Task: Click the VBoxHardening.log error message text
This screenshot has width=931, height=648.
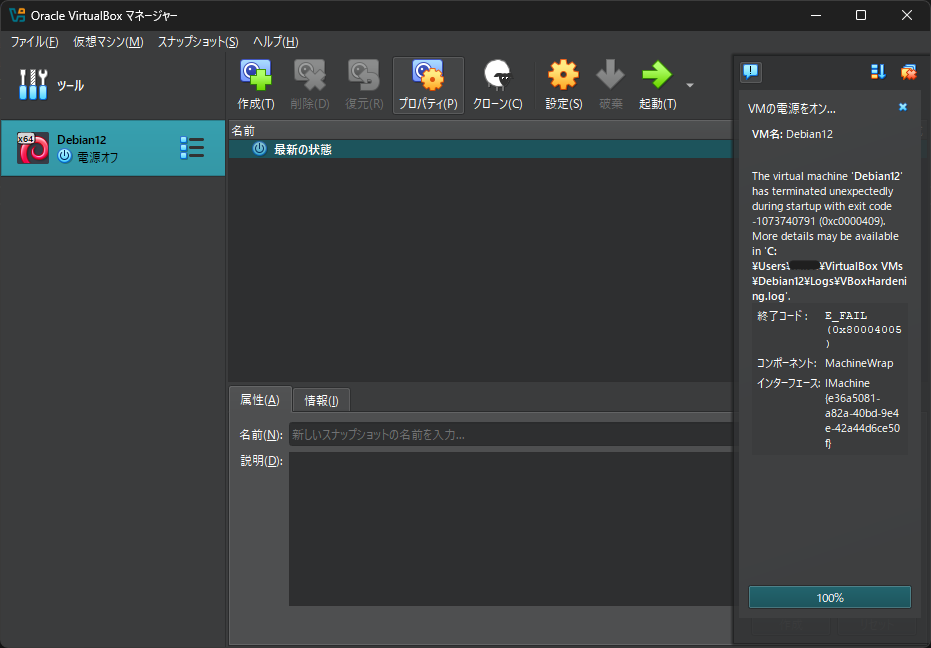Action: (829, 236)
